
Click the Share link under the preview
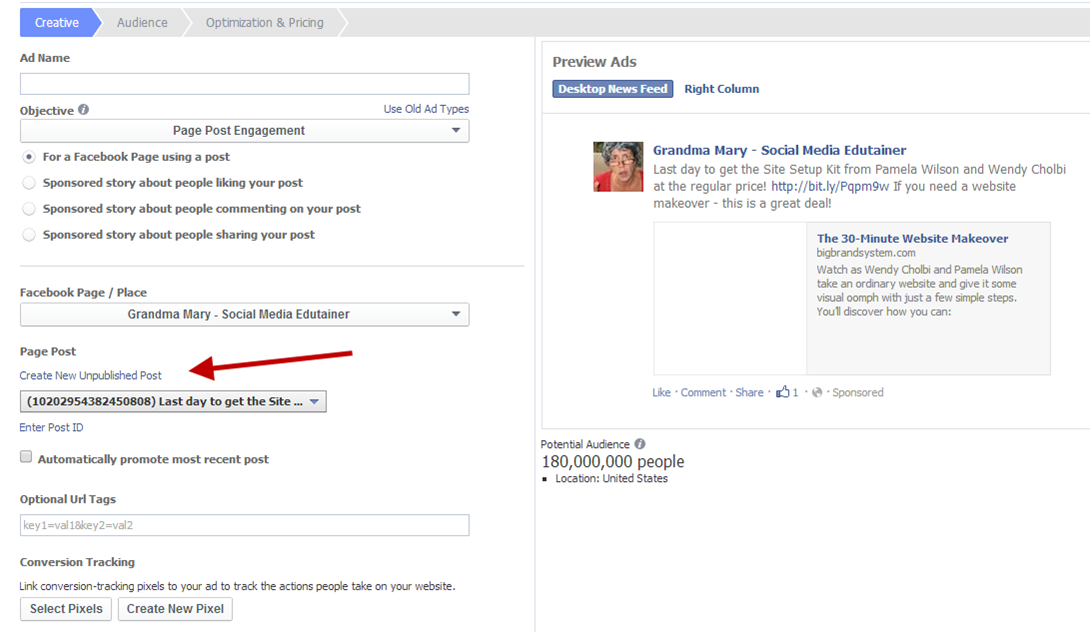(749, 392)
